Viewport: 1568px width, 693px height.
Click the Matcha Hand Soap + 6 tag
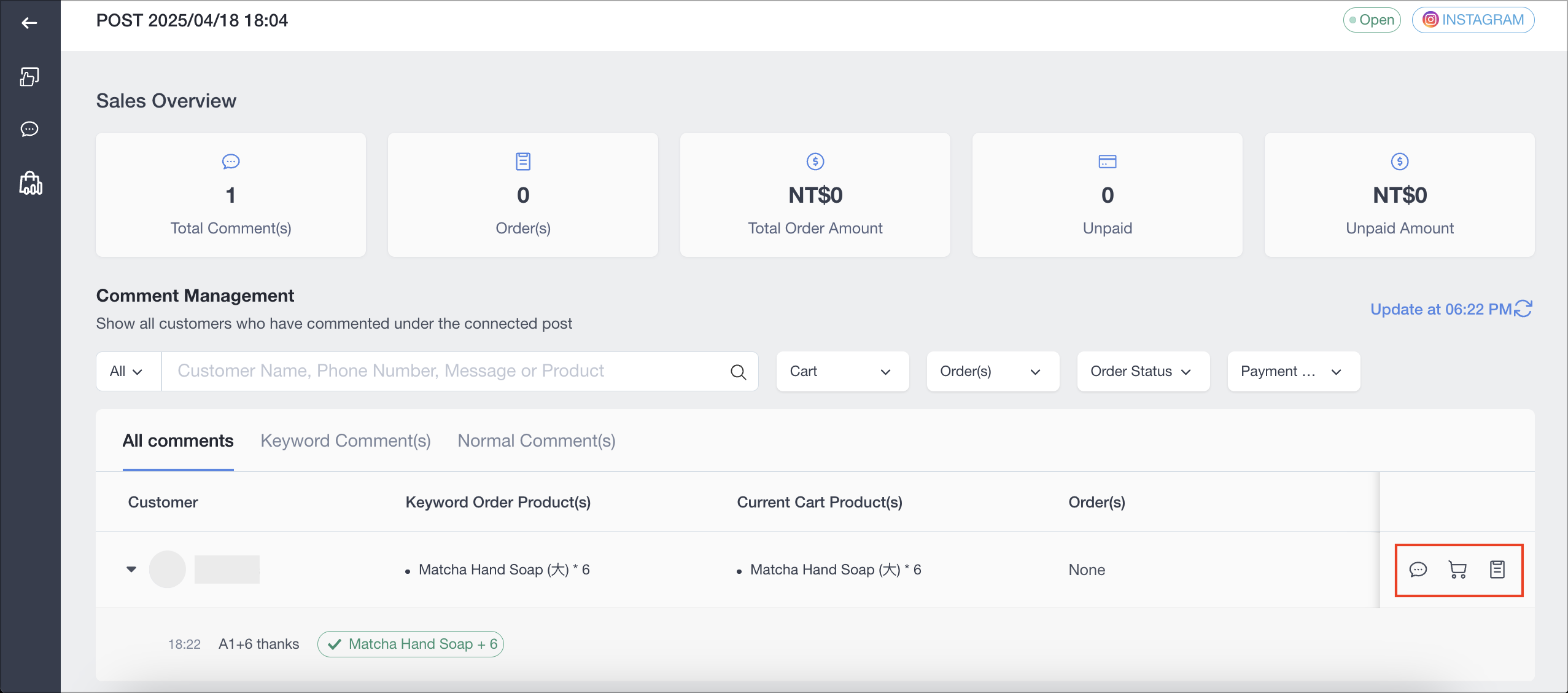[411, 644]
